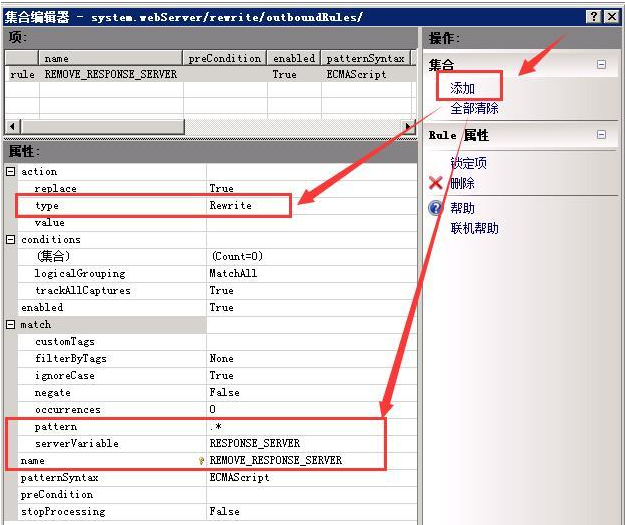
Task: Collapse the action property group
Action: click(x=11, y=172)
